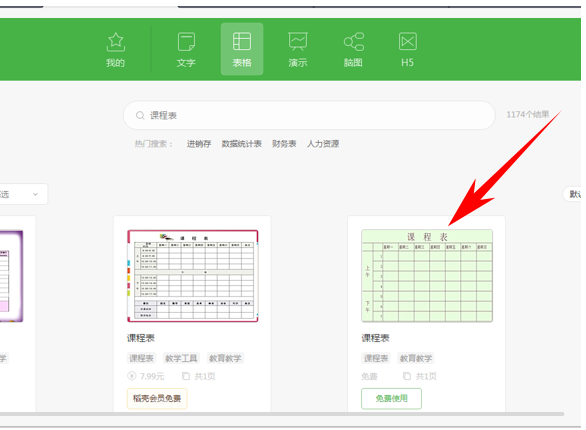The image size is (586, 430).
Task: Search hot keyword 数据统计表
Action: [x=241, y=144]
